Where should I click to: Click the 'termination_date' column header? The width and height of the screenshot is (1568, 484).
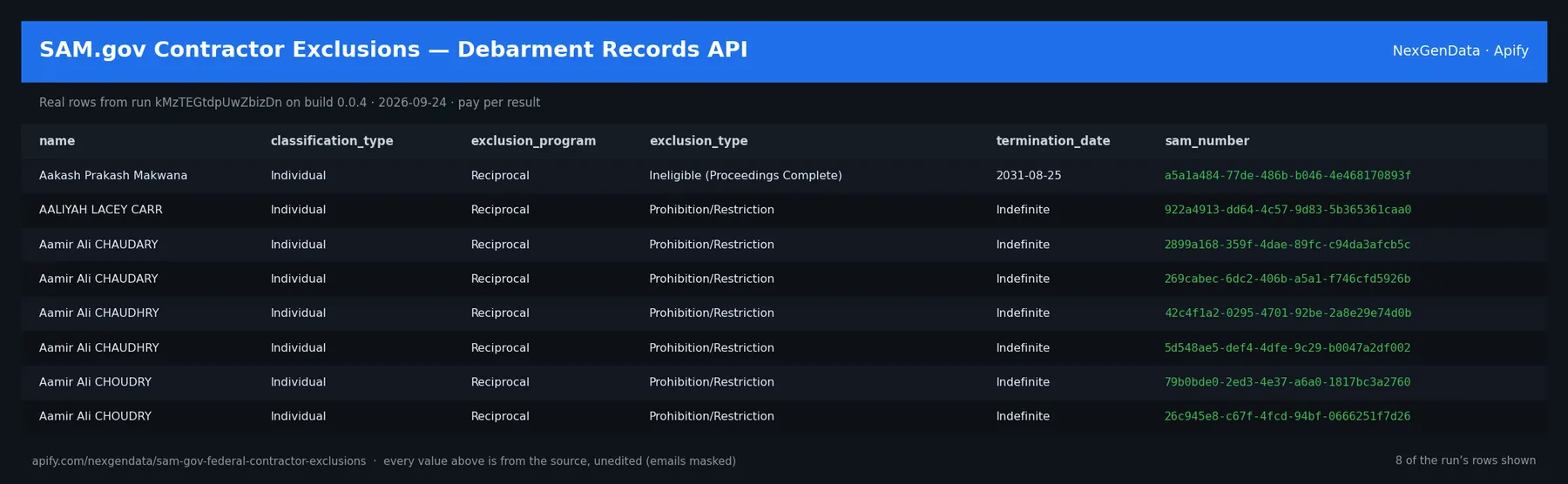(x=1053, y=141)
